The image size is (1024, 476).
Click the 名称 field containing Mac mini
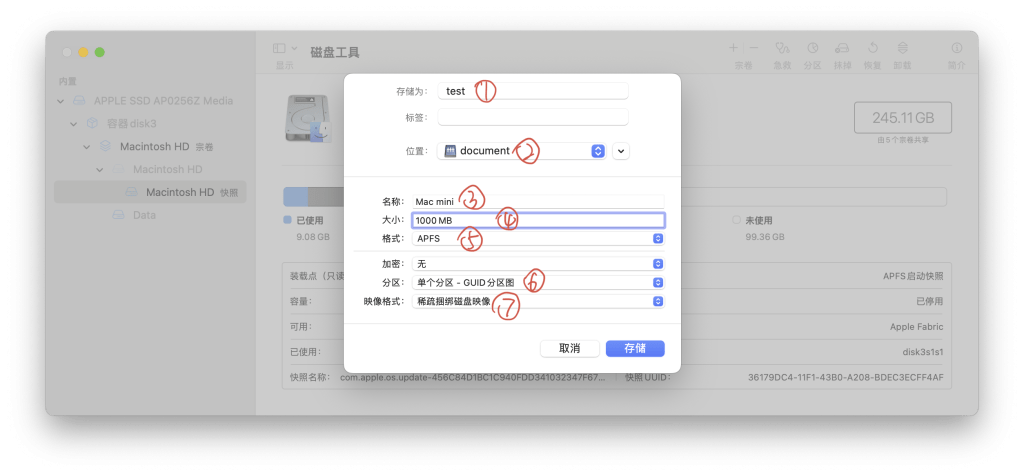(x=538, y=202)
